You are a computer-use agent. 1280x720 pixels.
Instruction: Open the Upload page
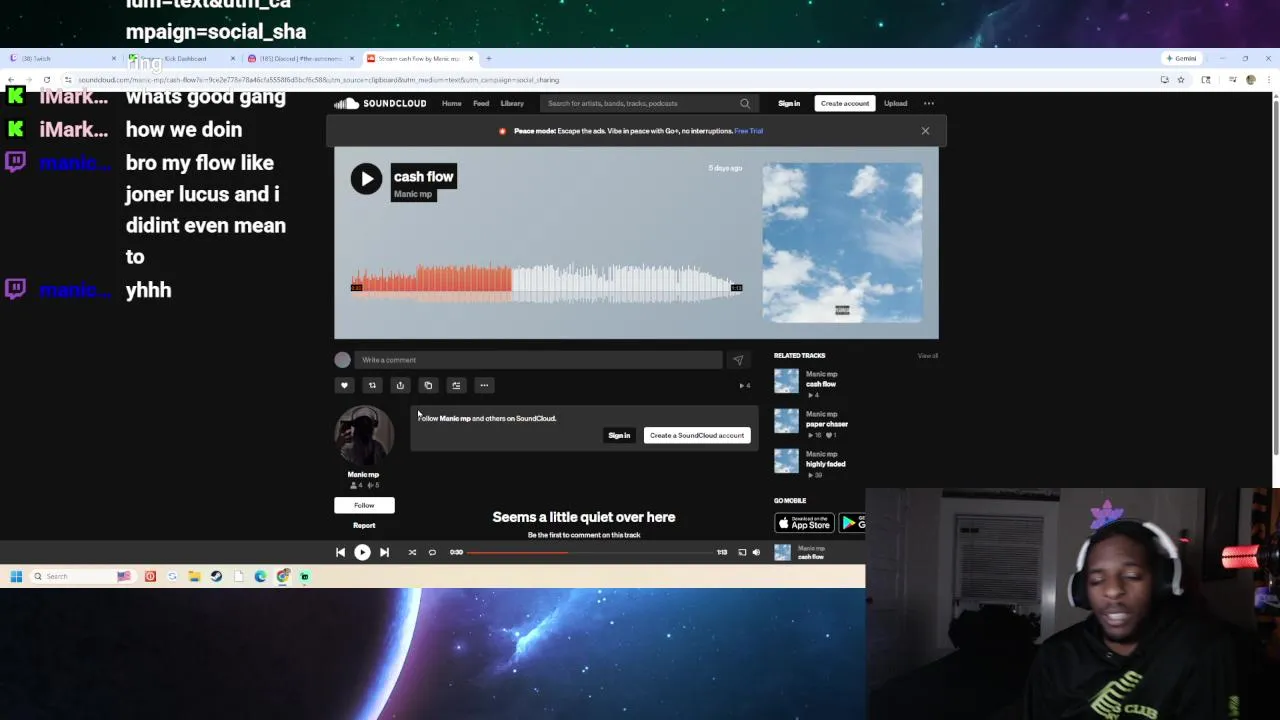point(895,103)
